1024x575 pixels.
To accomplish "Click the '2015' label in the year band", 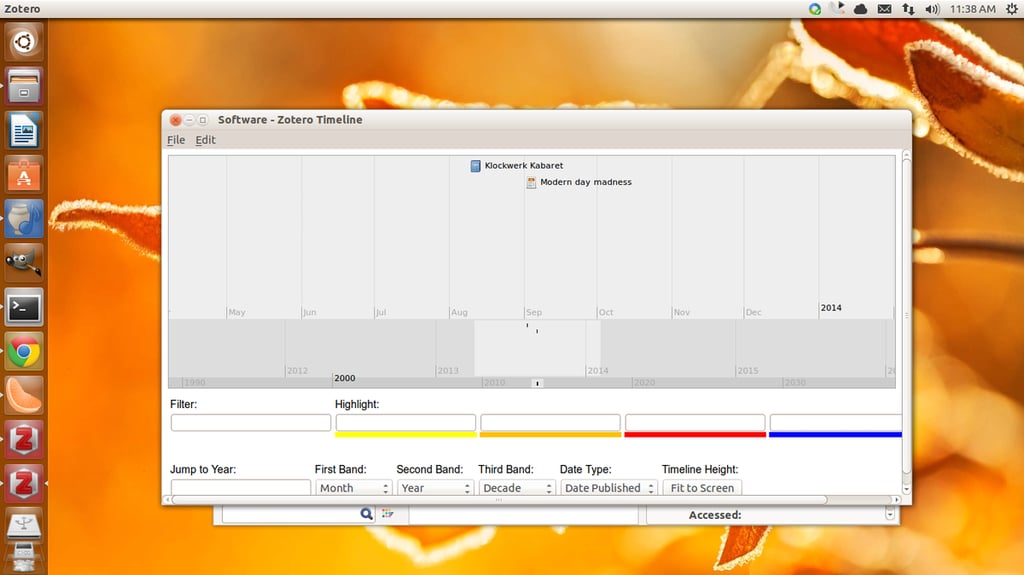I will coord(748,370).
